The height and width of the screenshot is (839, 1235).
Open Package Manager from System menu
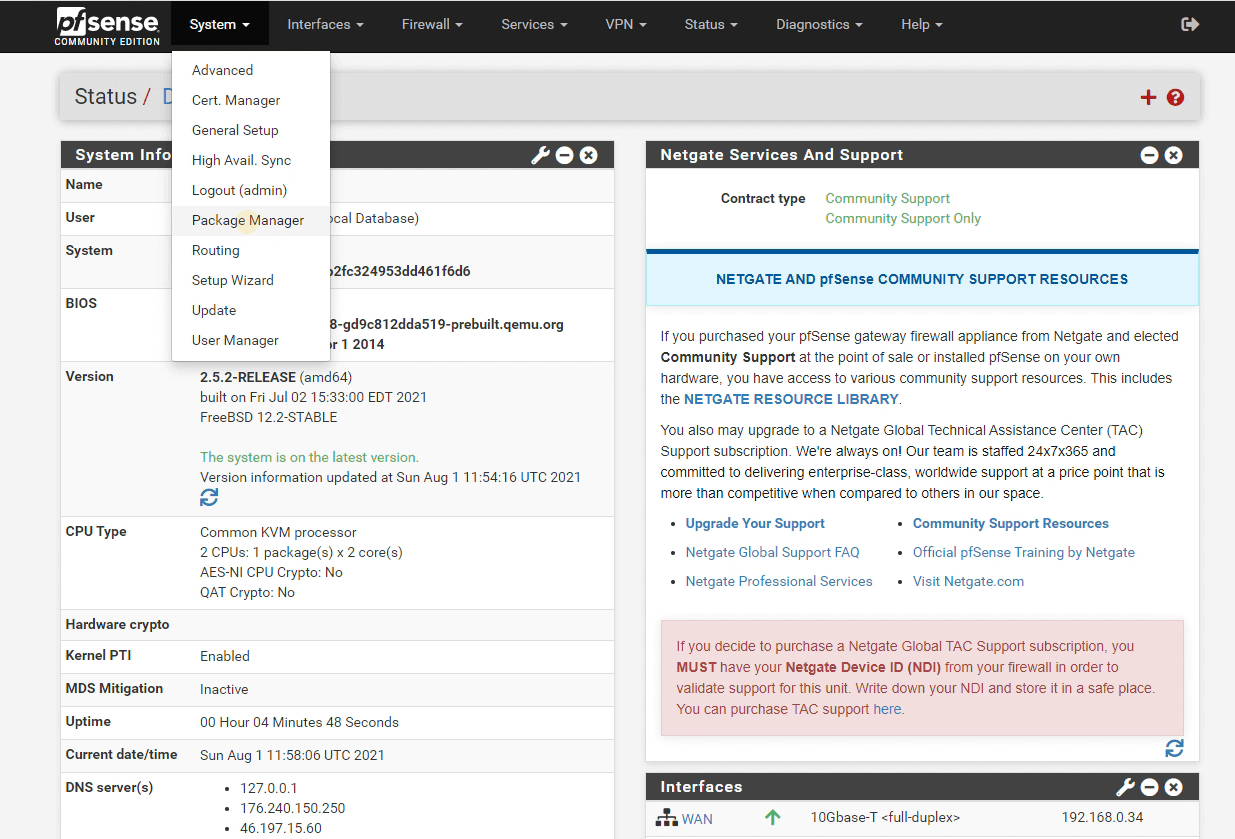click(251, 220)
